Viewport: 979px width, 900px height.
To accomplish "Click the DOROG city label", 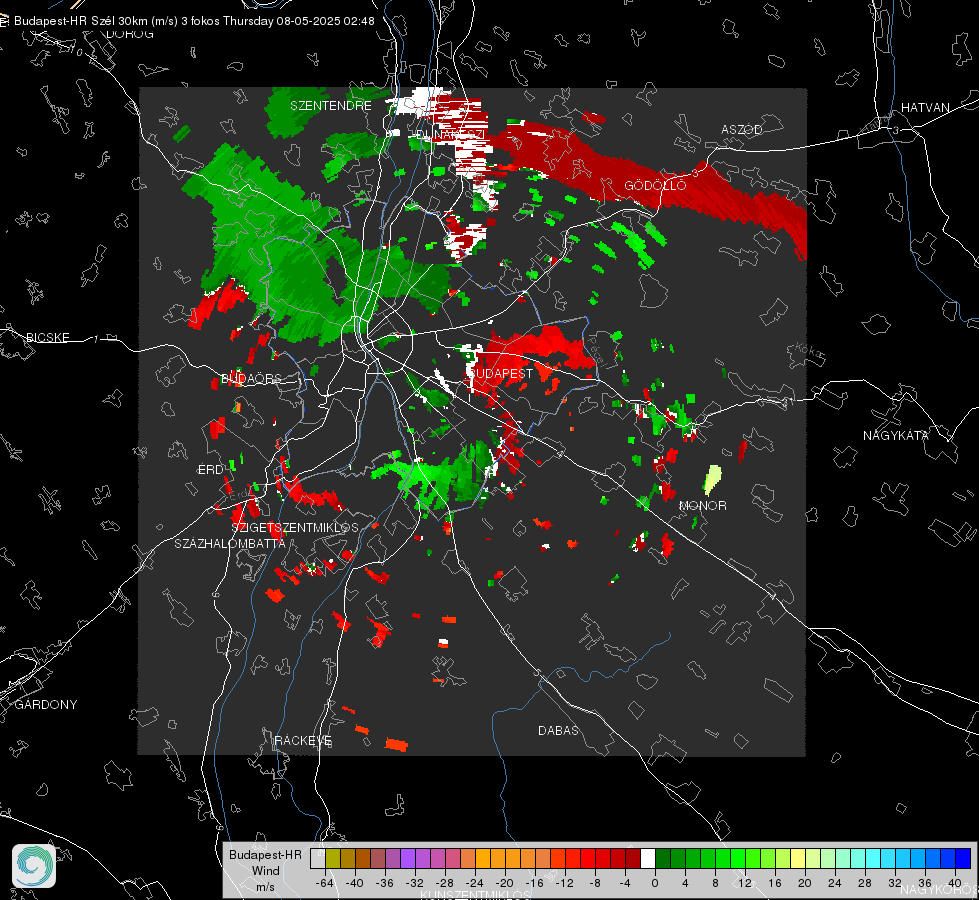I will [x=130, y=34].
